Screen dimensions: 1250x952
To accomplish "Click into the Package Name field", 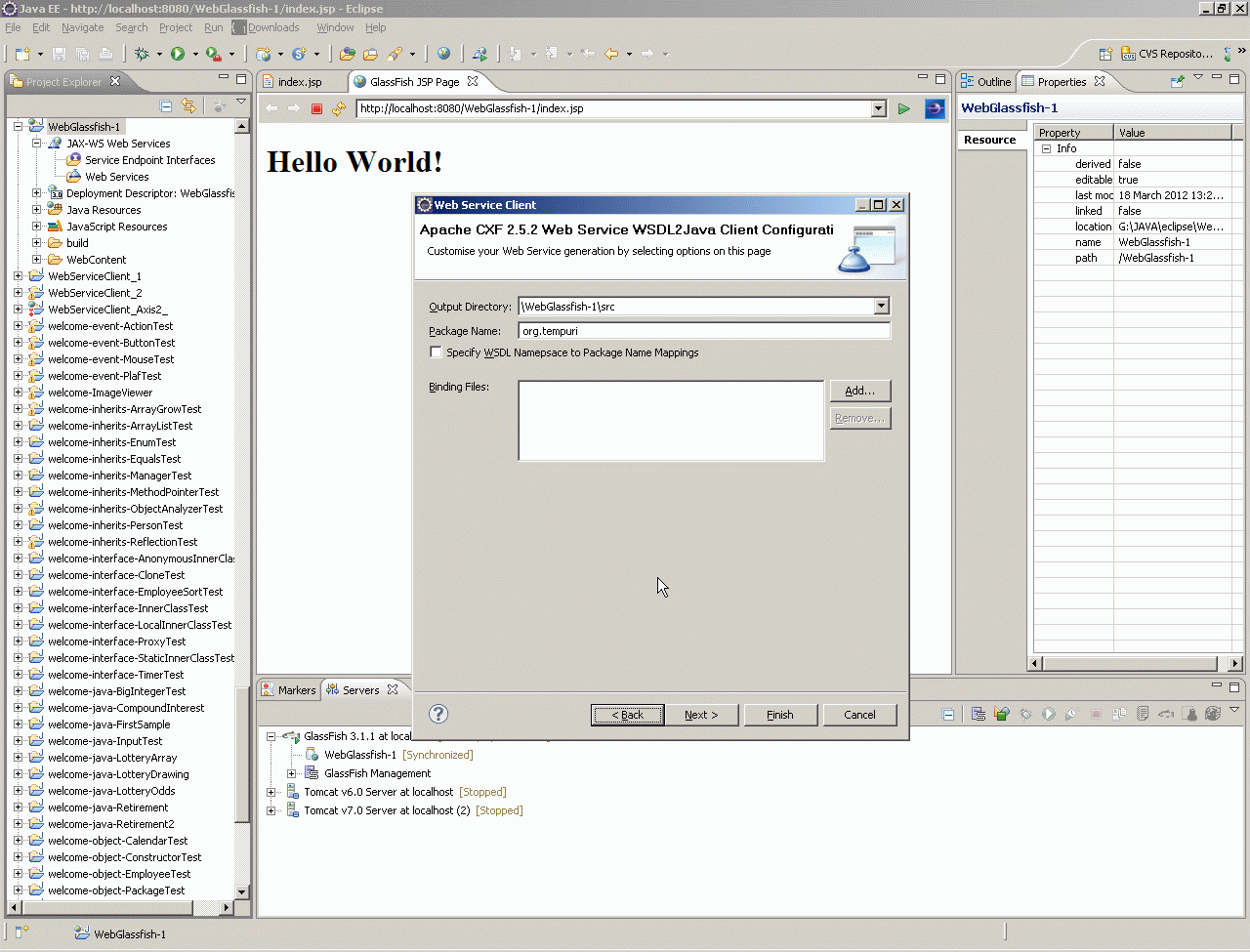I will [x=704, y=331].
